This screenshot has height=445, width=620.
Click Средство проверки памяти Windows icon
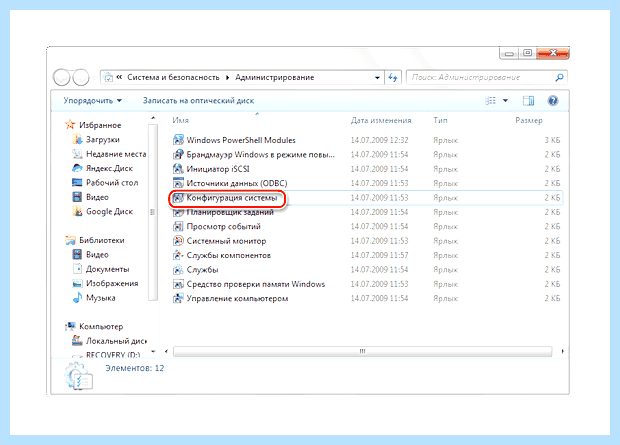[178, 284]
